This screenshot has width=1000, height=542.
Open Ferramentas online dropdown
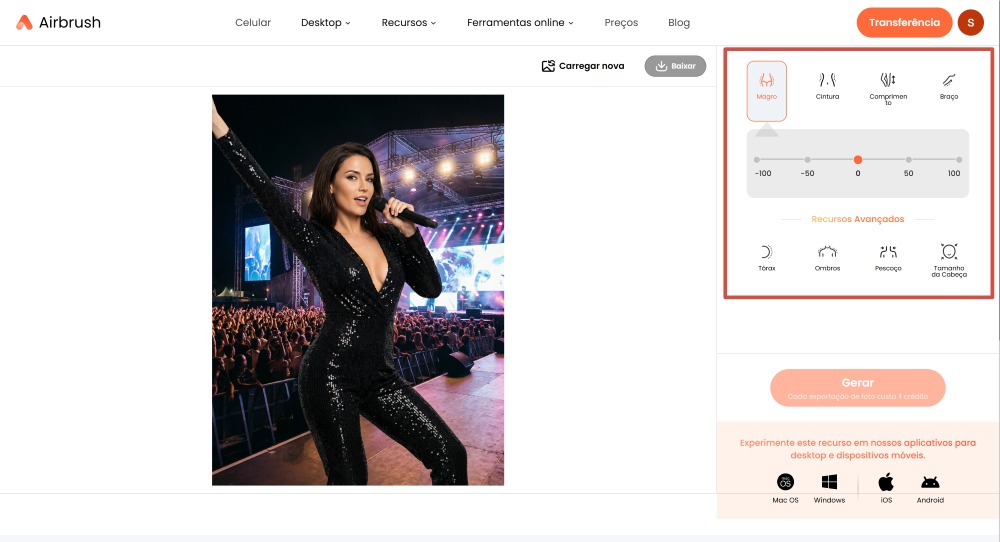(x=520, y=23)
